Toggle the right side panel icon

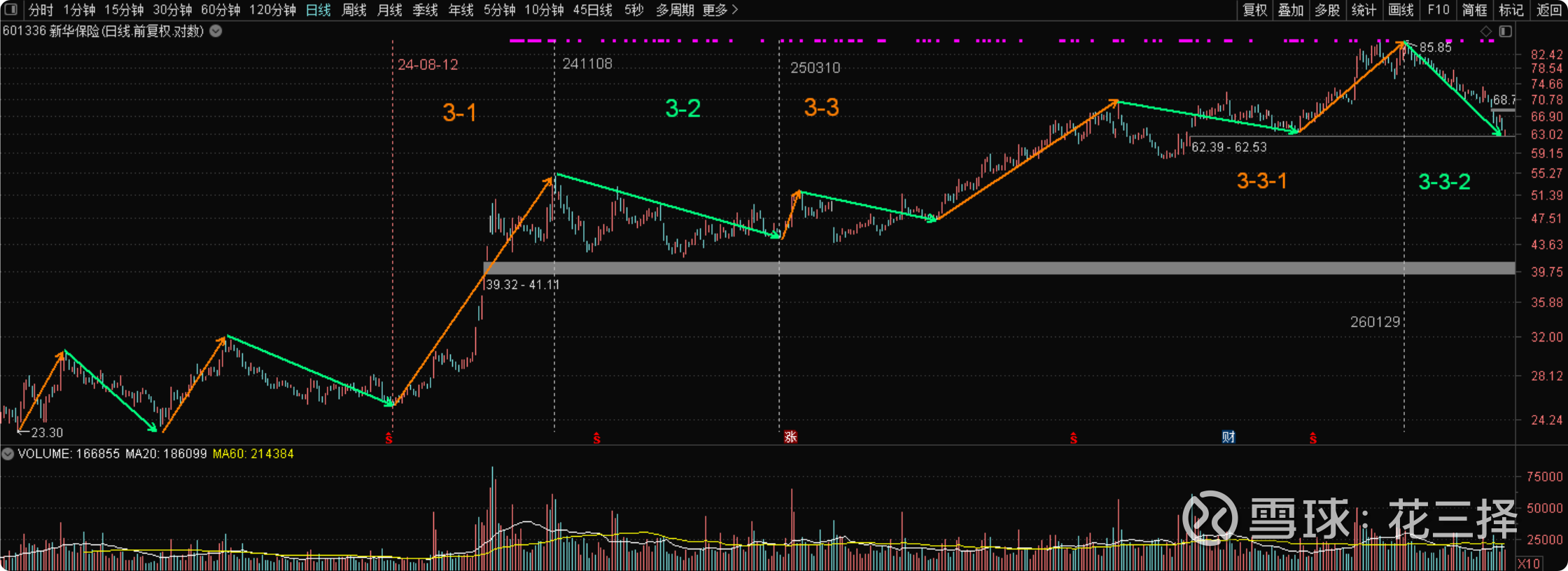[x=1506, y=31]
